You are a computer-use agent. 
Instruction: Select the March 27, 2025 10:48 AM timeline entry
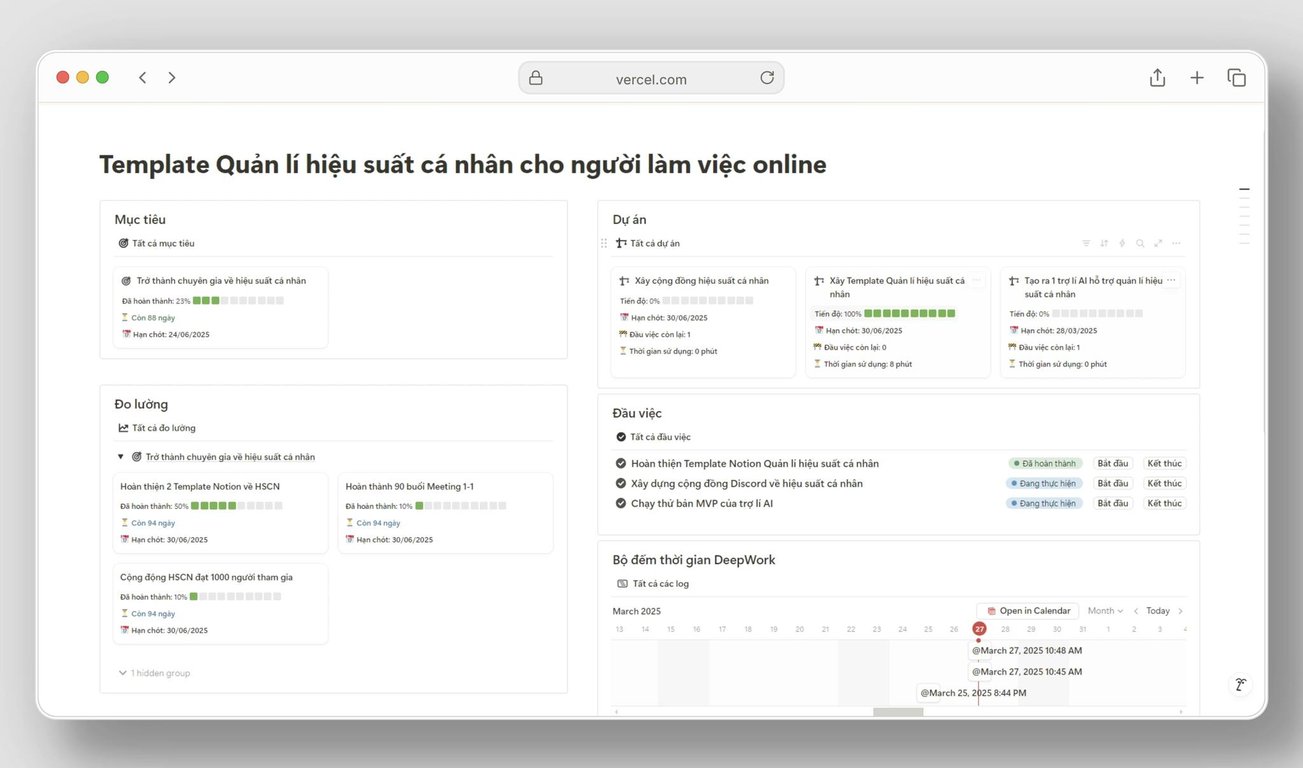1026,650
